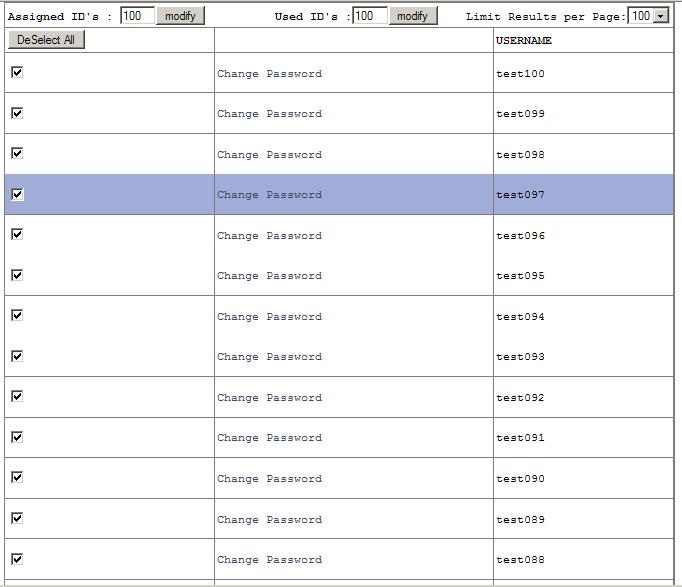Select the username text test089
This screenshot has height=587, width=682.
tap(520, 519)
